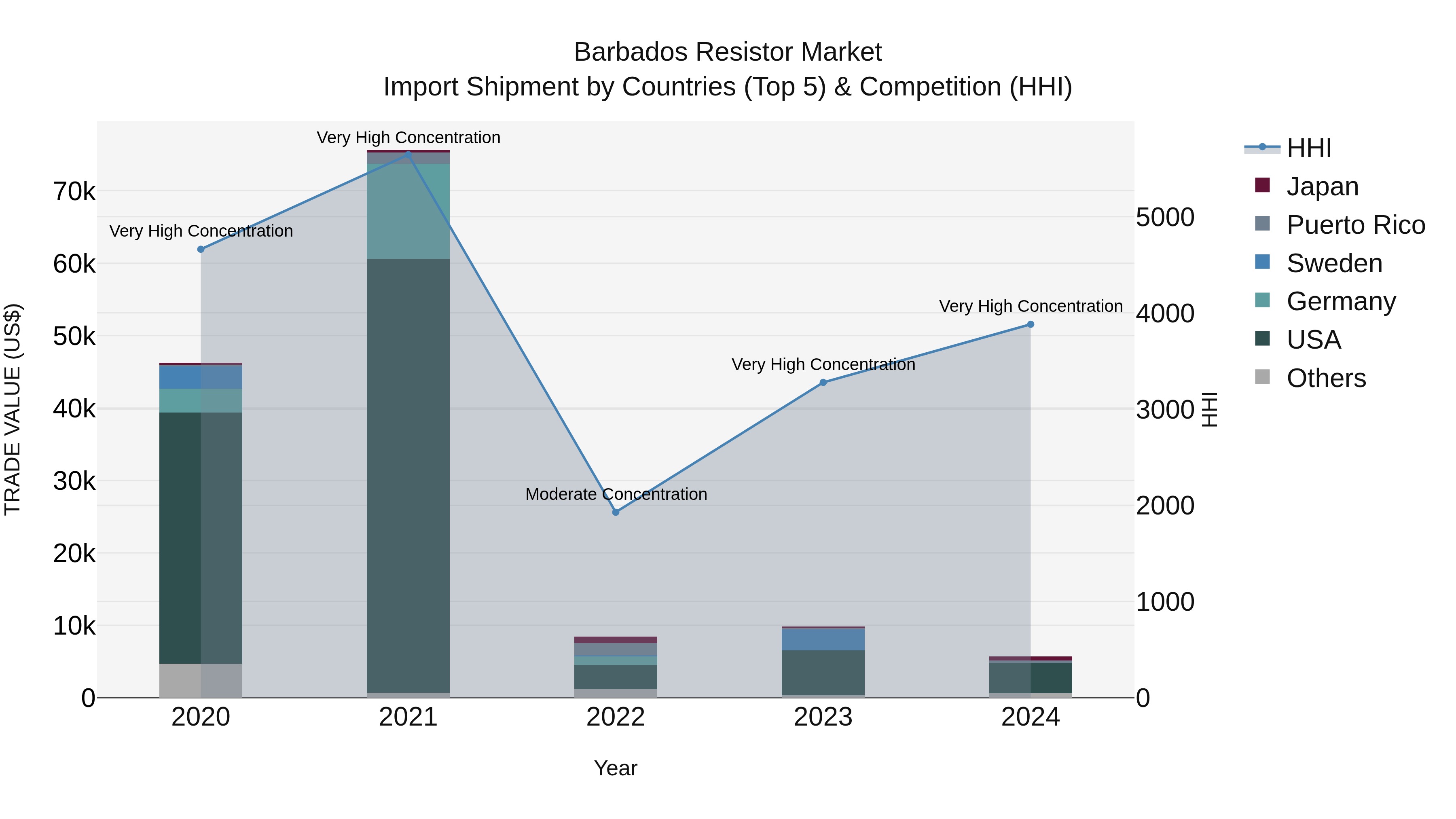Click the 2022 HHI data point marker

(x=616, y=512)
